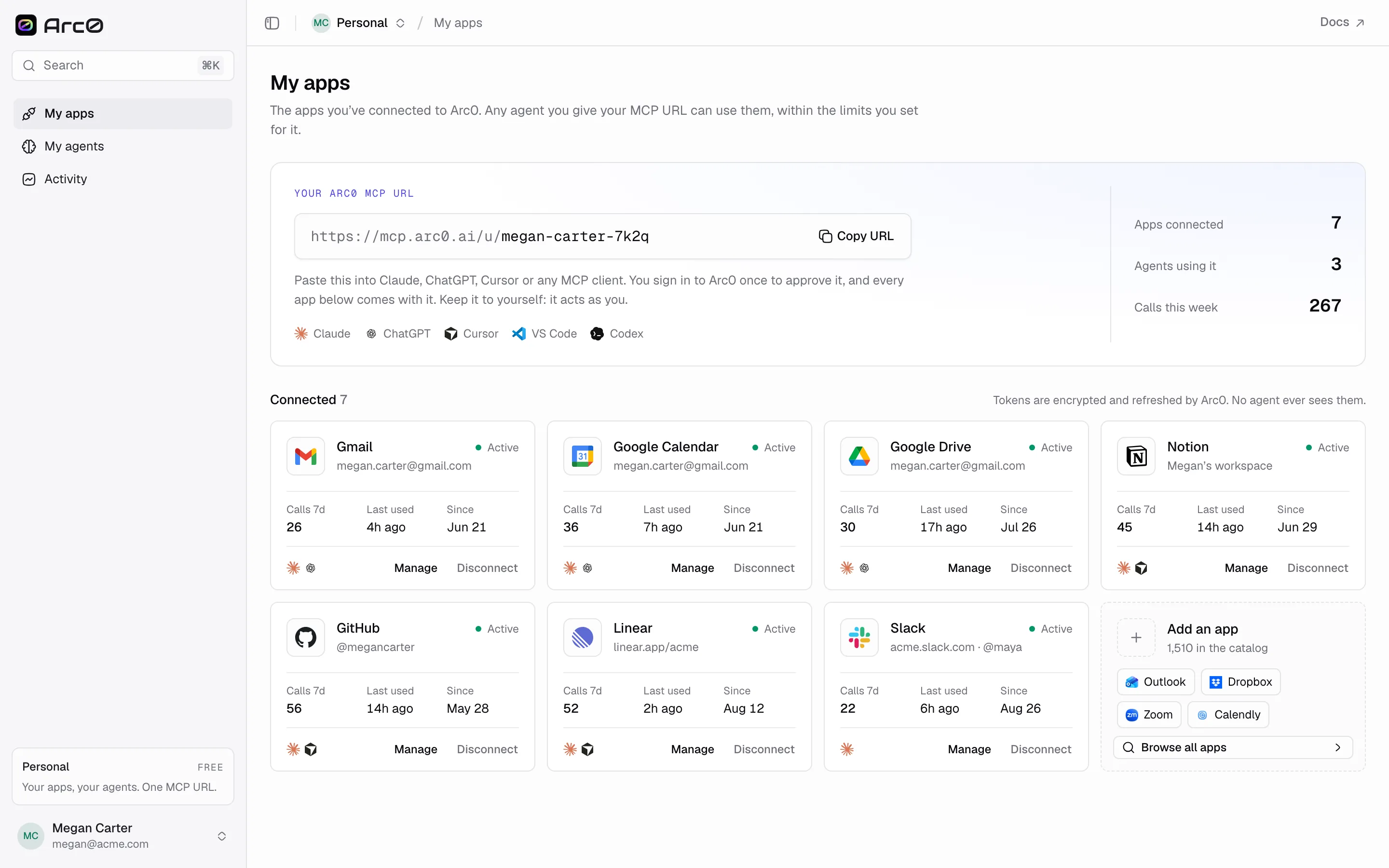Expand the Megan Carter account menu

click(123, 836)
